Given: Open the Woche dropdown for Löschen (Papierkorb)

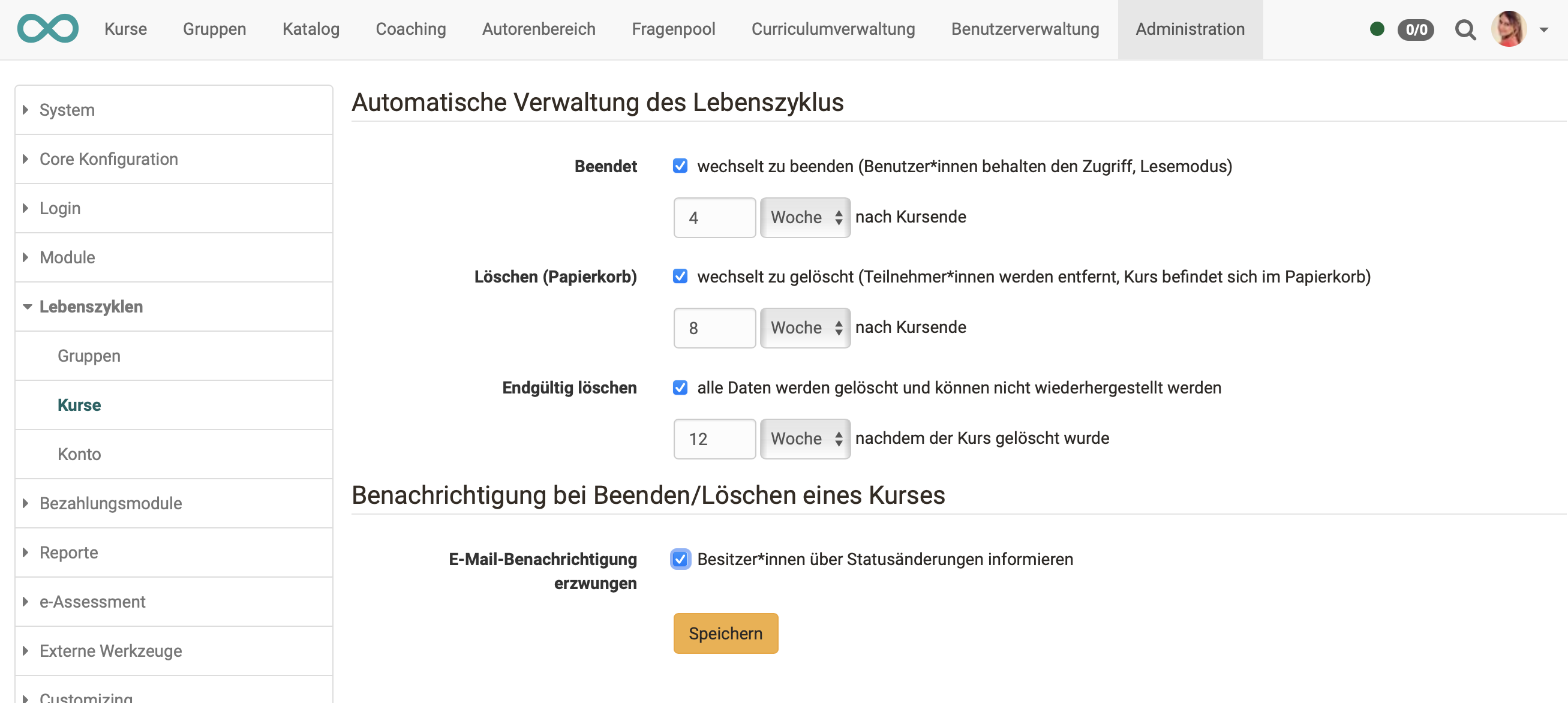Looking at the screenshot, I should pos(805,328).
